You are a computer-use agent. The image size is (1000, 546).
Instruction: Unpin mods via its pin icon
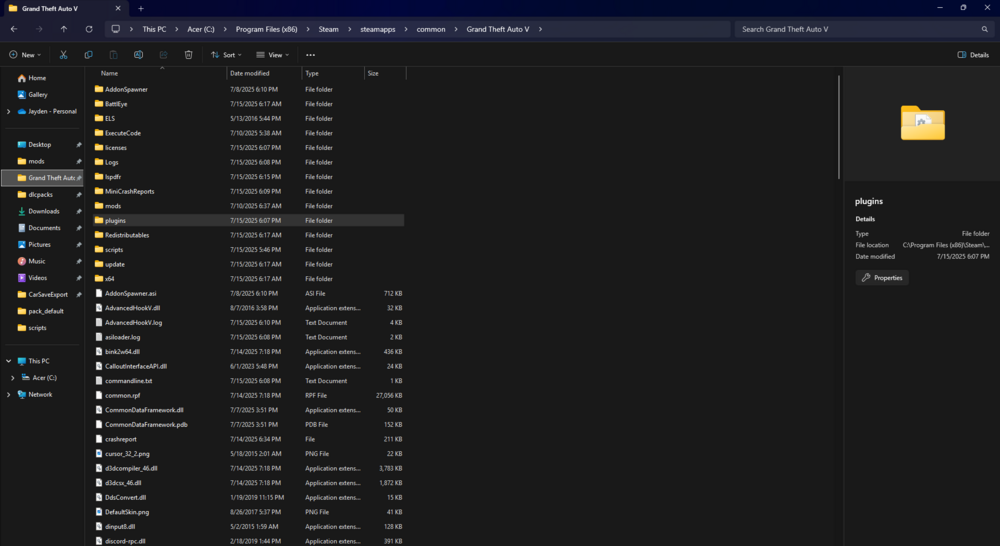pos(78,161)
